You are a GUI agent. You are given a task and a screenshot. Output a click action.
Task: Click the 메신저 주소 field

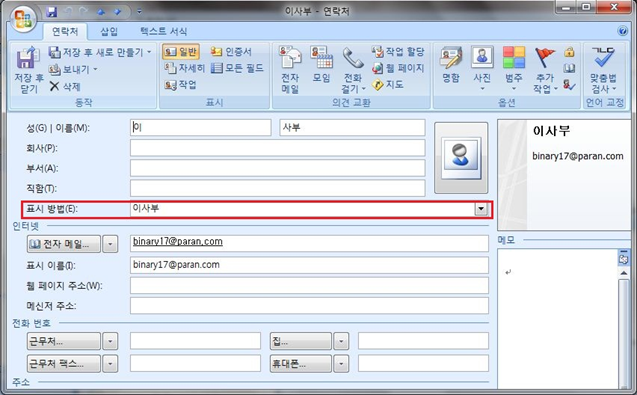click(x=309, y=306)
